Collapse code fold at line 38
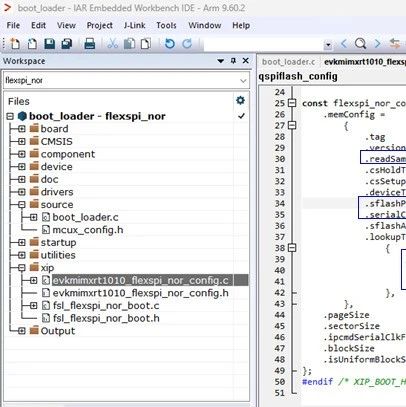 pos(292,248)
